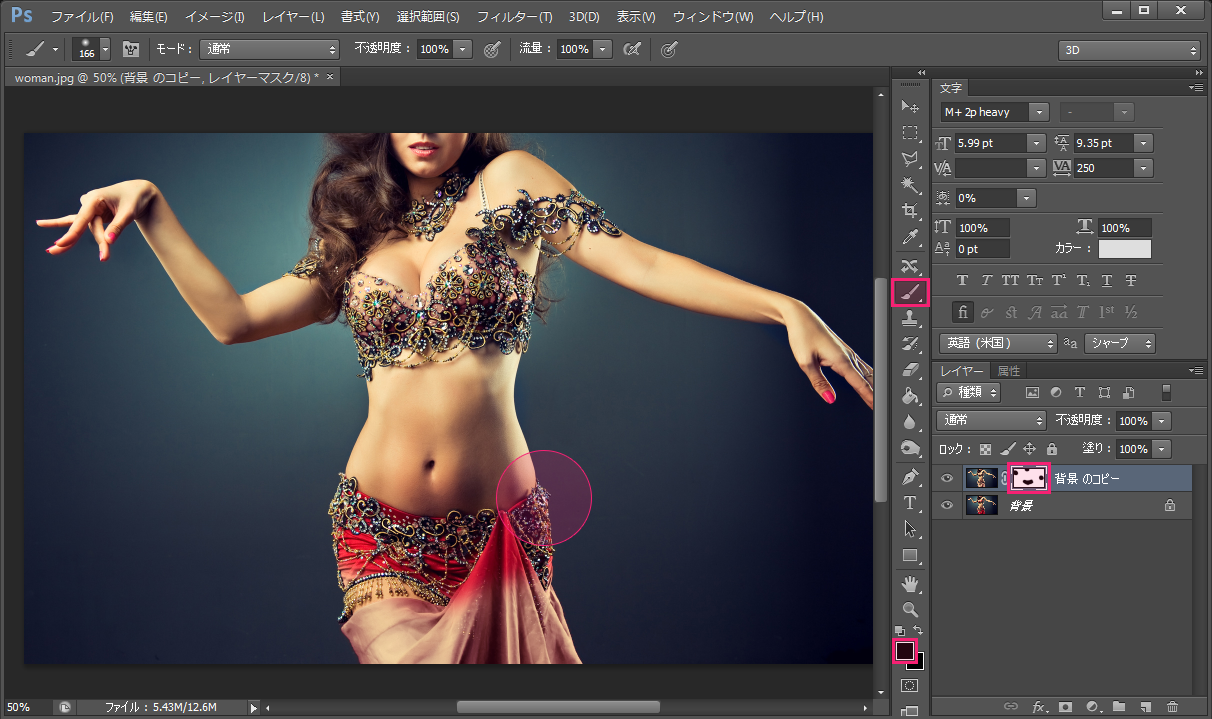Expand the M+ 2p heavy font dropdown
The image size is (1212, 719).
[1039, 113]
